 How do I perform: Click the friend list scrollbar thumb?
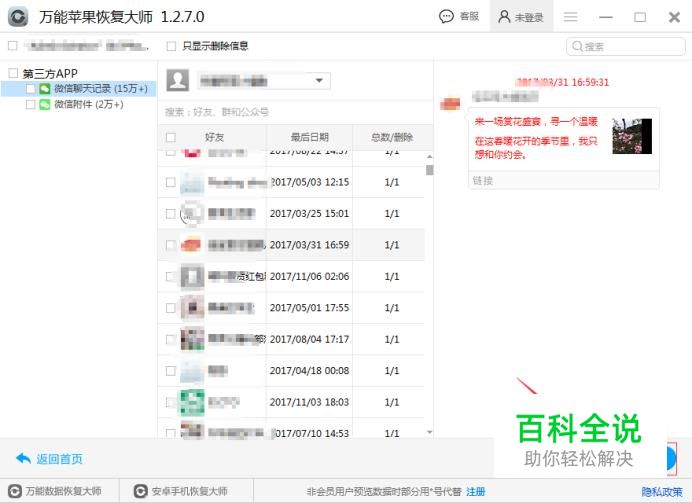(429, 170)
